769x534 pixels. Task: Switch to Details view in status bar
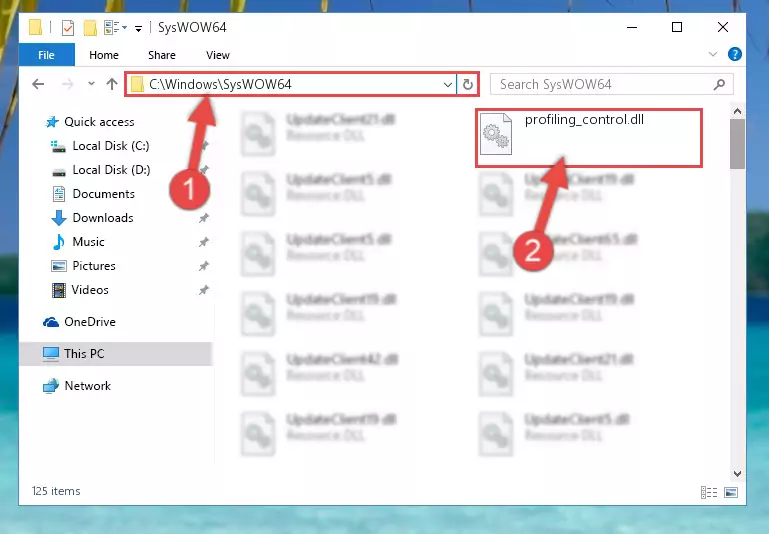[x=709, y=492]
